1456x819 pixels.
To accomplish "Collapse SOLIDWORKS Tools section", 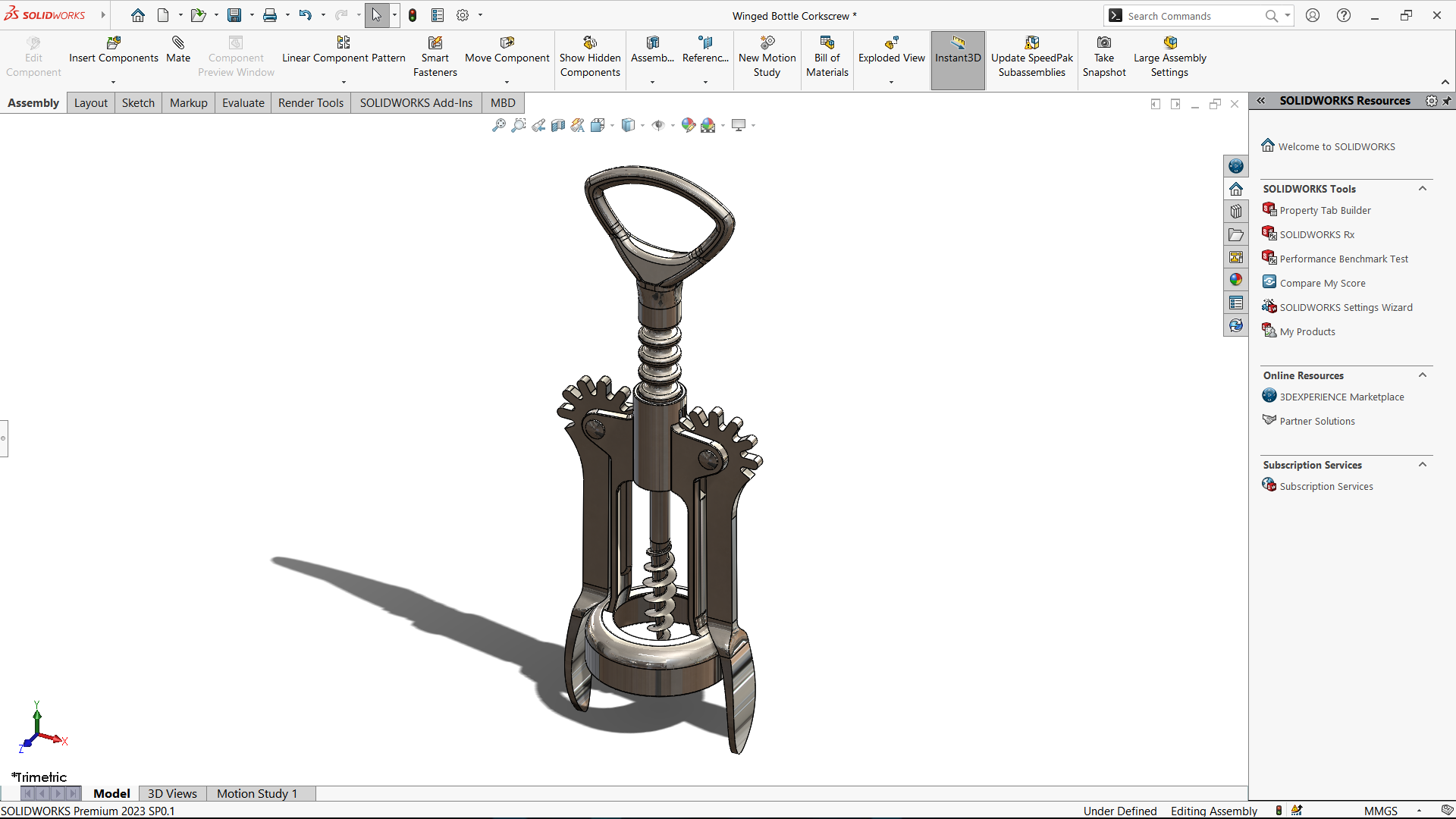I will tap(1423, 189).
